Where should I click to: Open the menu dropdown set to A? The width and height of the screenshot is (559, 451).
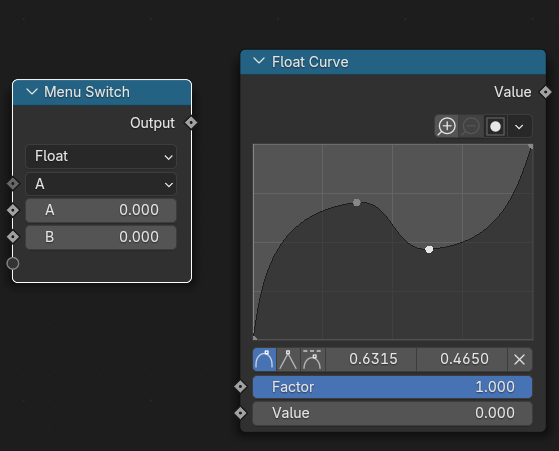click(101, 184)
